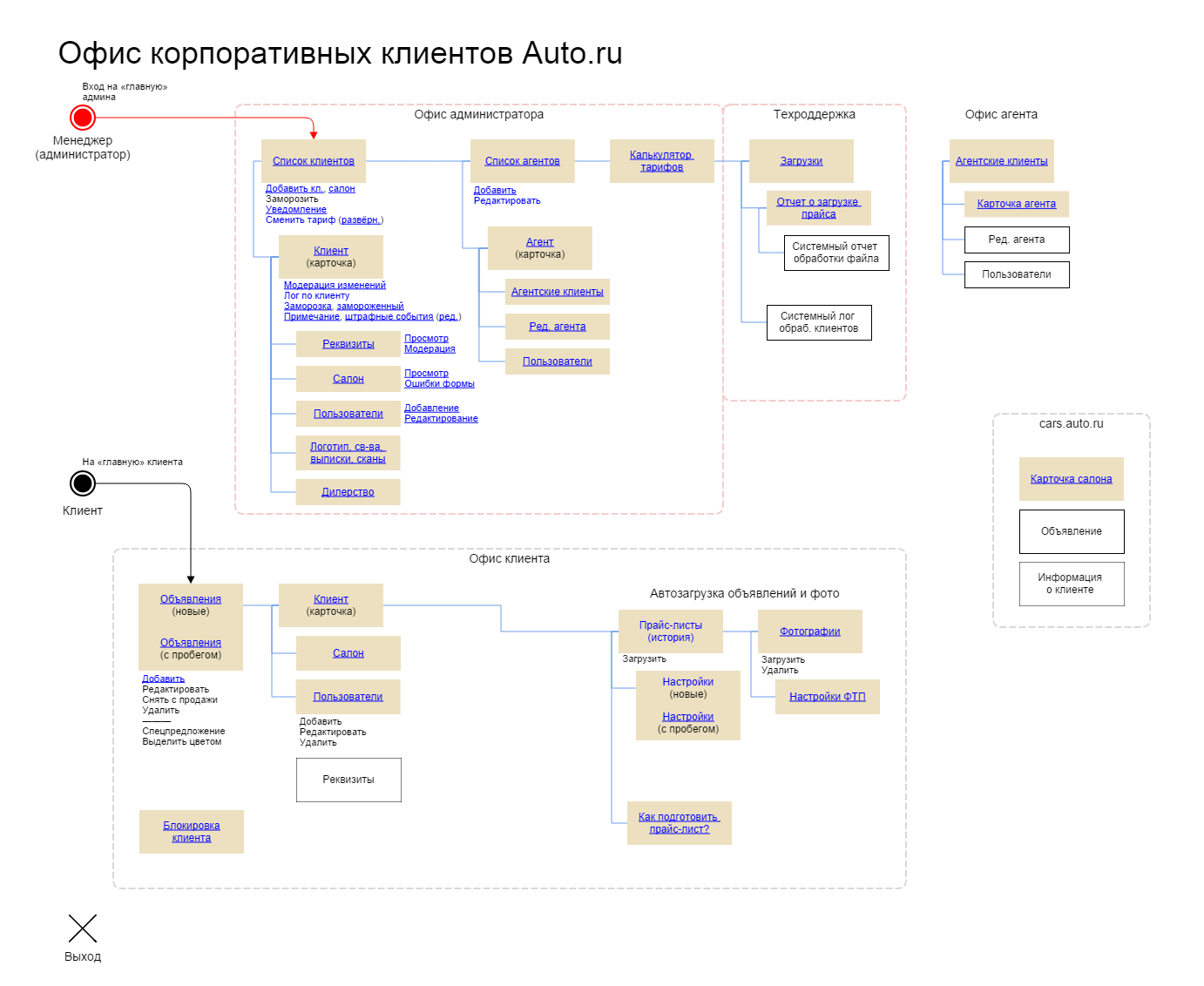
Task: Click the black Клиент start node icon
Action: click(83, 483)
